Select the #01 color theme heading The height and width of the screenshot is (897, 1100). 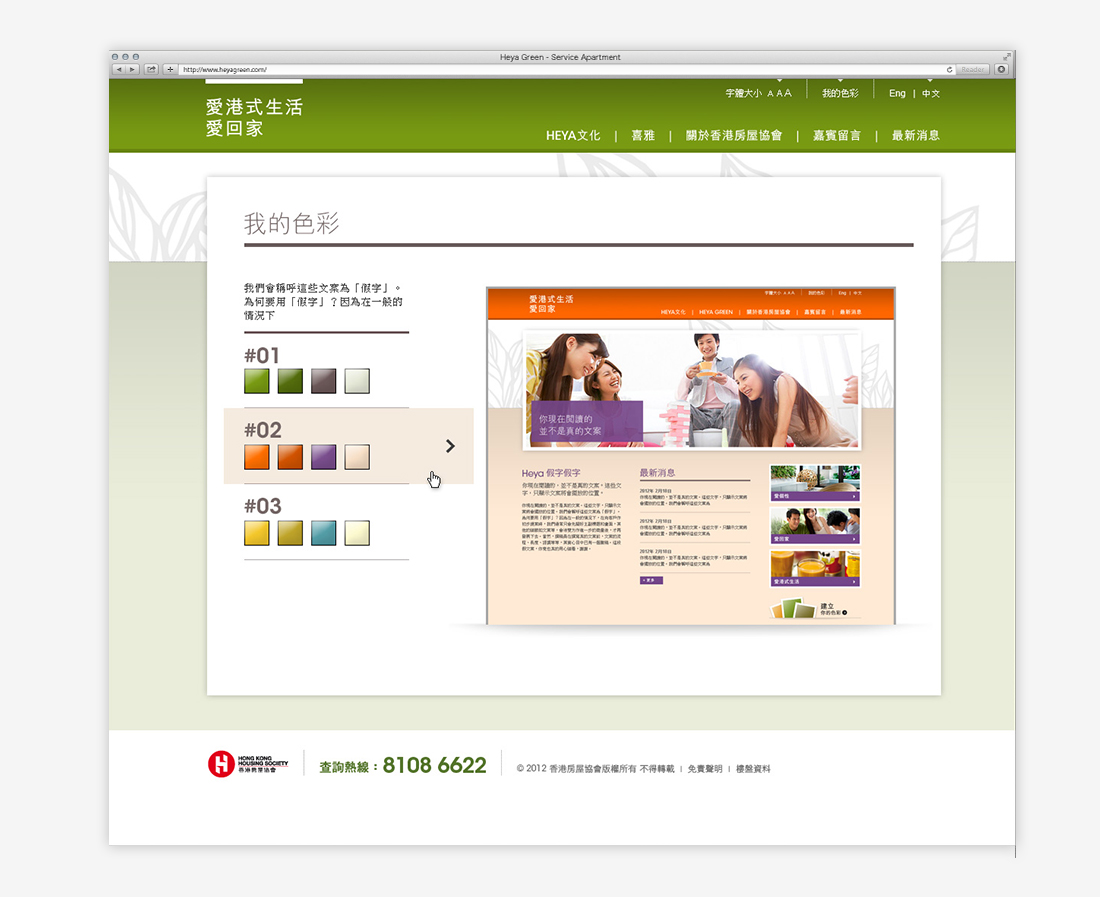[x=262, y=356]
